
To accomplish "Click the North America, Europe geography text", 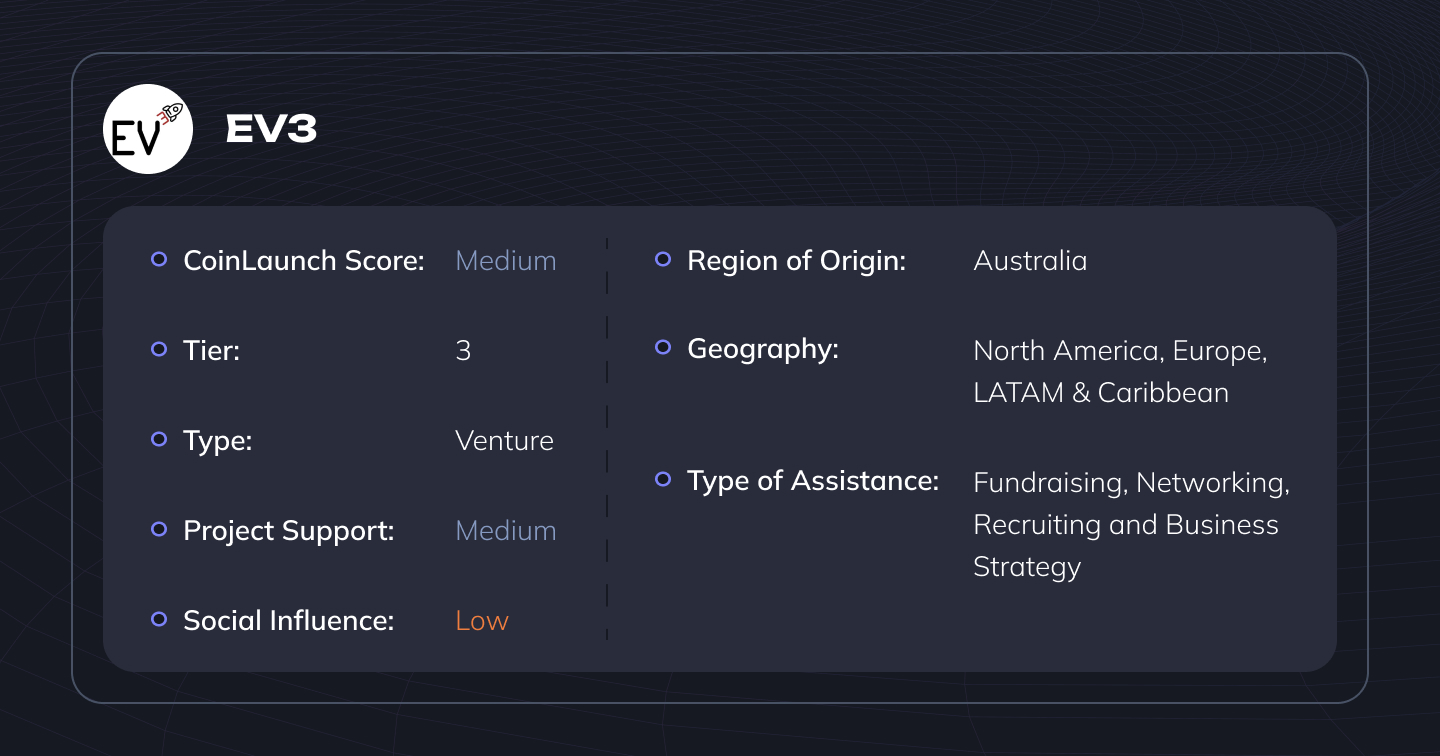I will click(x=1120, y=352).
